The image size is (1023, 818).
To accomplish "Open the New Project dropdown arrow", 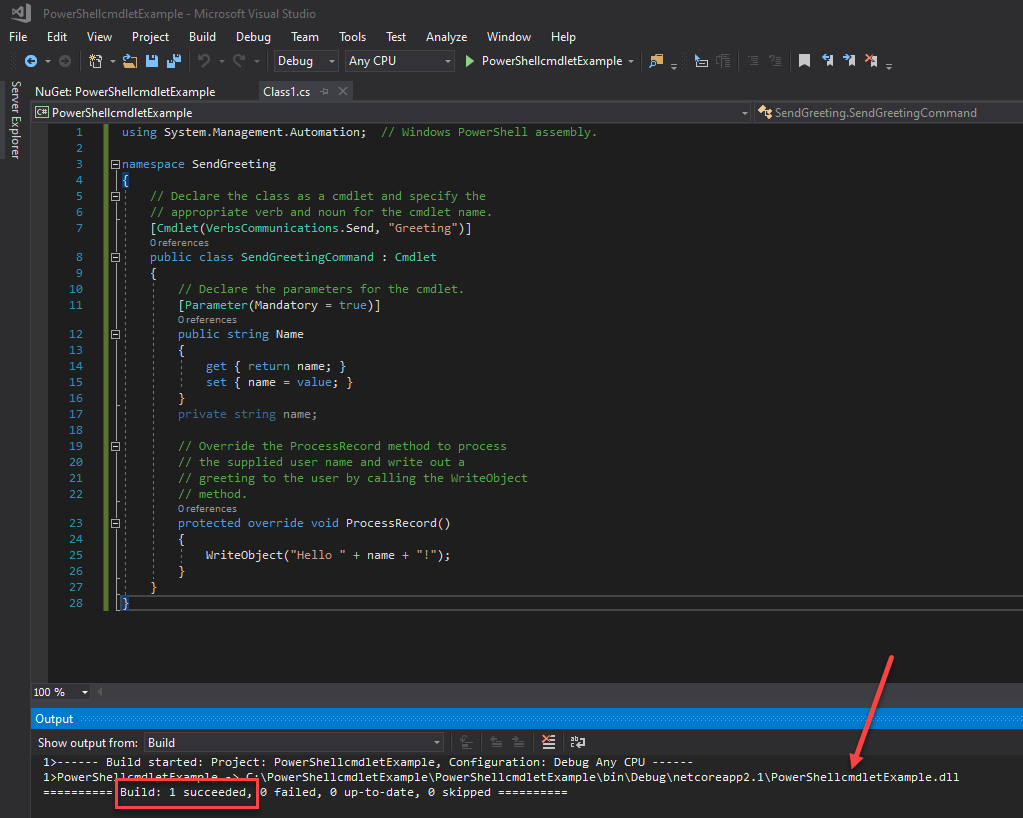I will 113,61.
